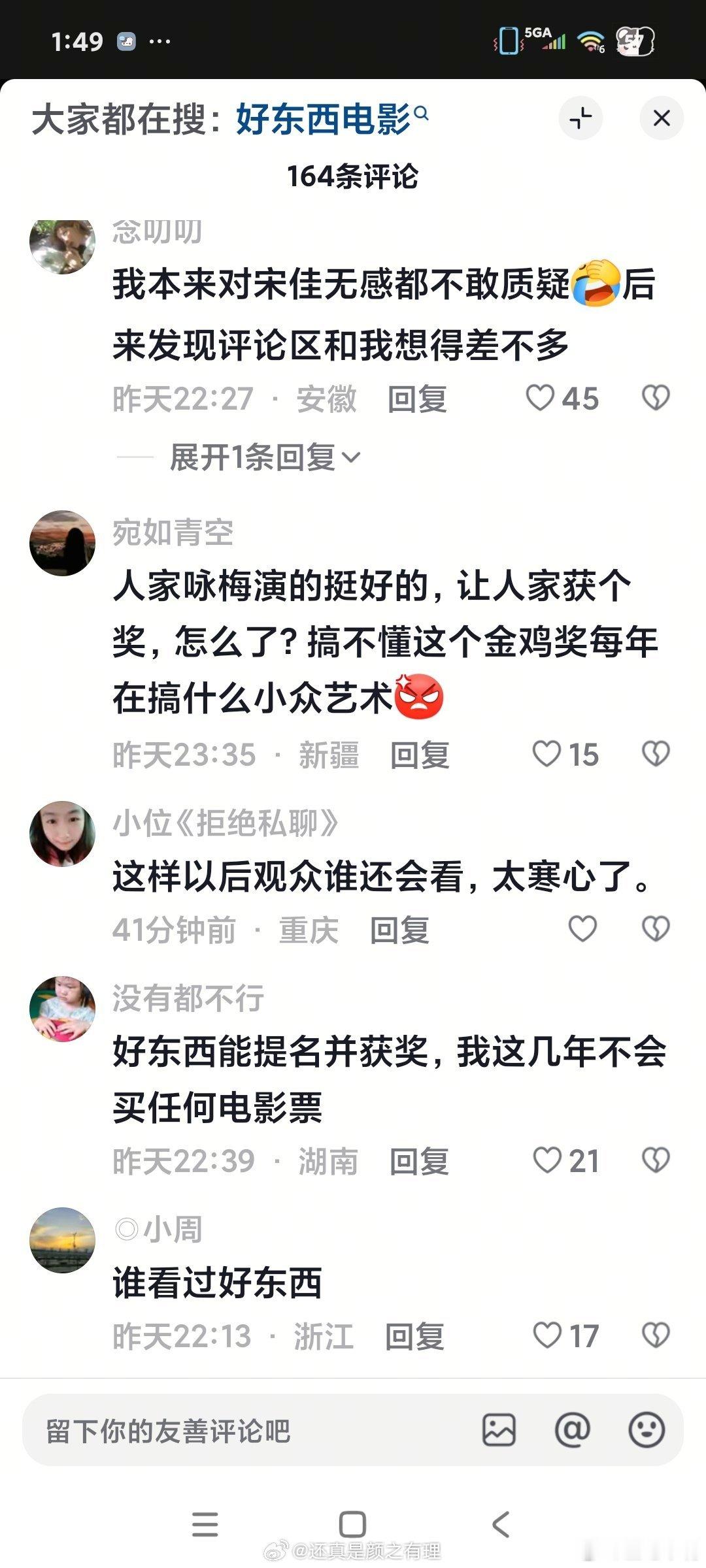Open image picker in comment bar
The image size is (706, 1568).
(499, 1429)
